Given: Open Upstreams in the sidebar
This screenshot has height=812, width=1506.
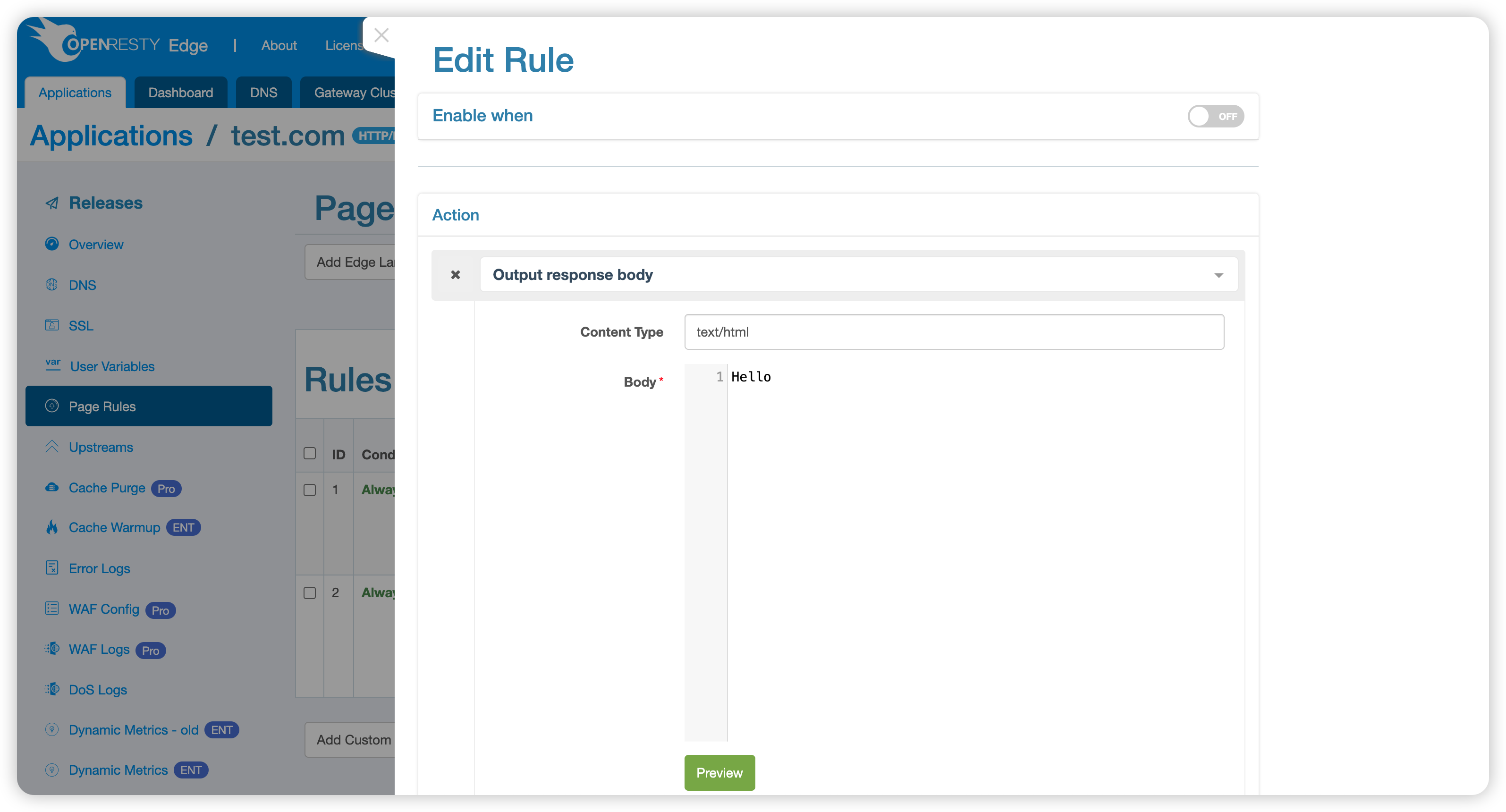Looking at the screenshot, I should click(101, 447).
